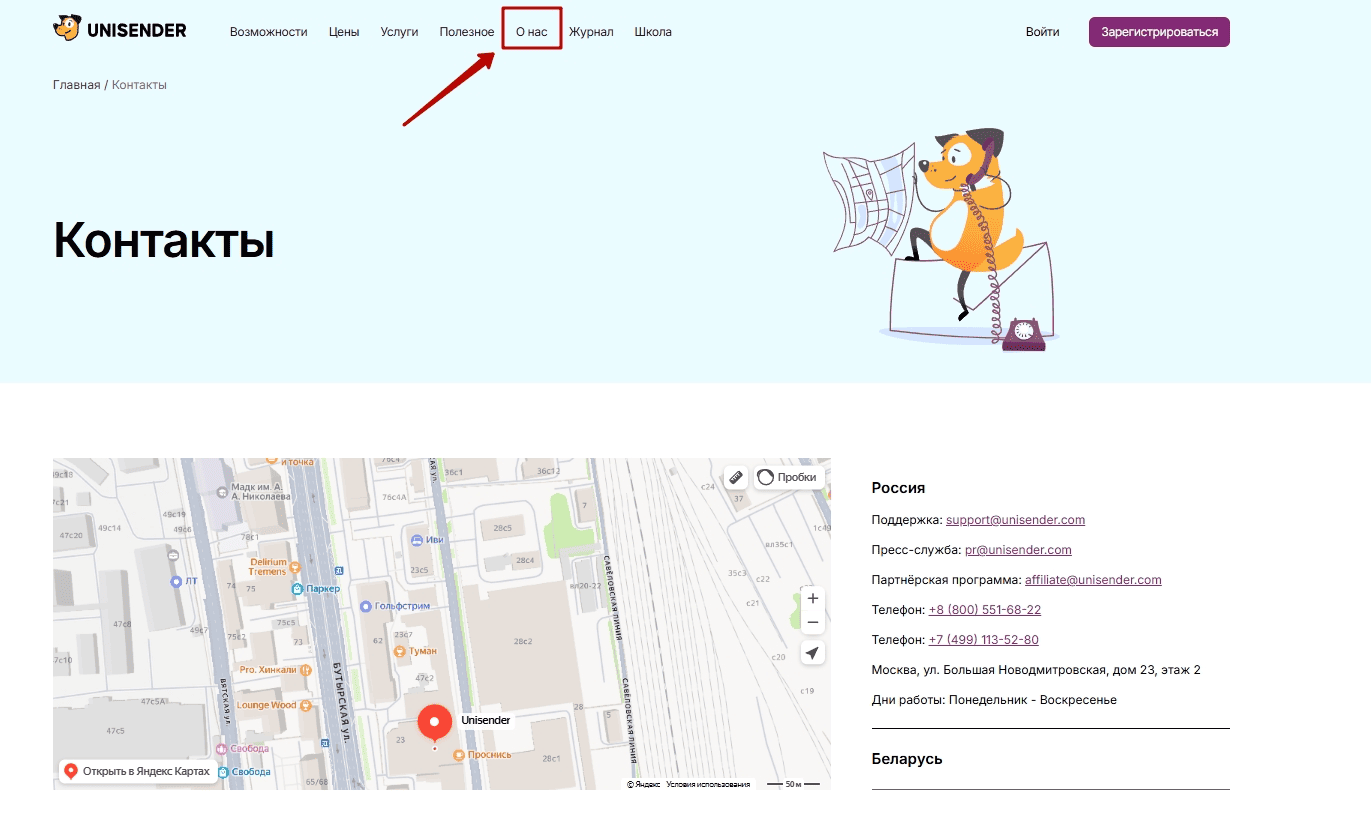Click the Зарегистрироваться button

coord(1159,32)
